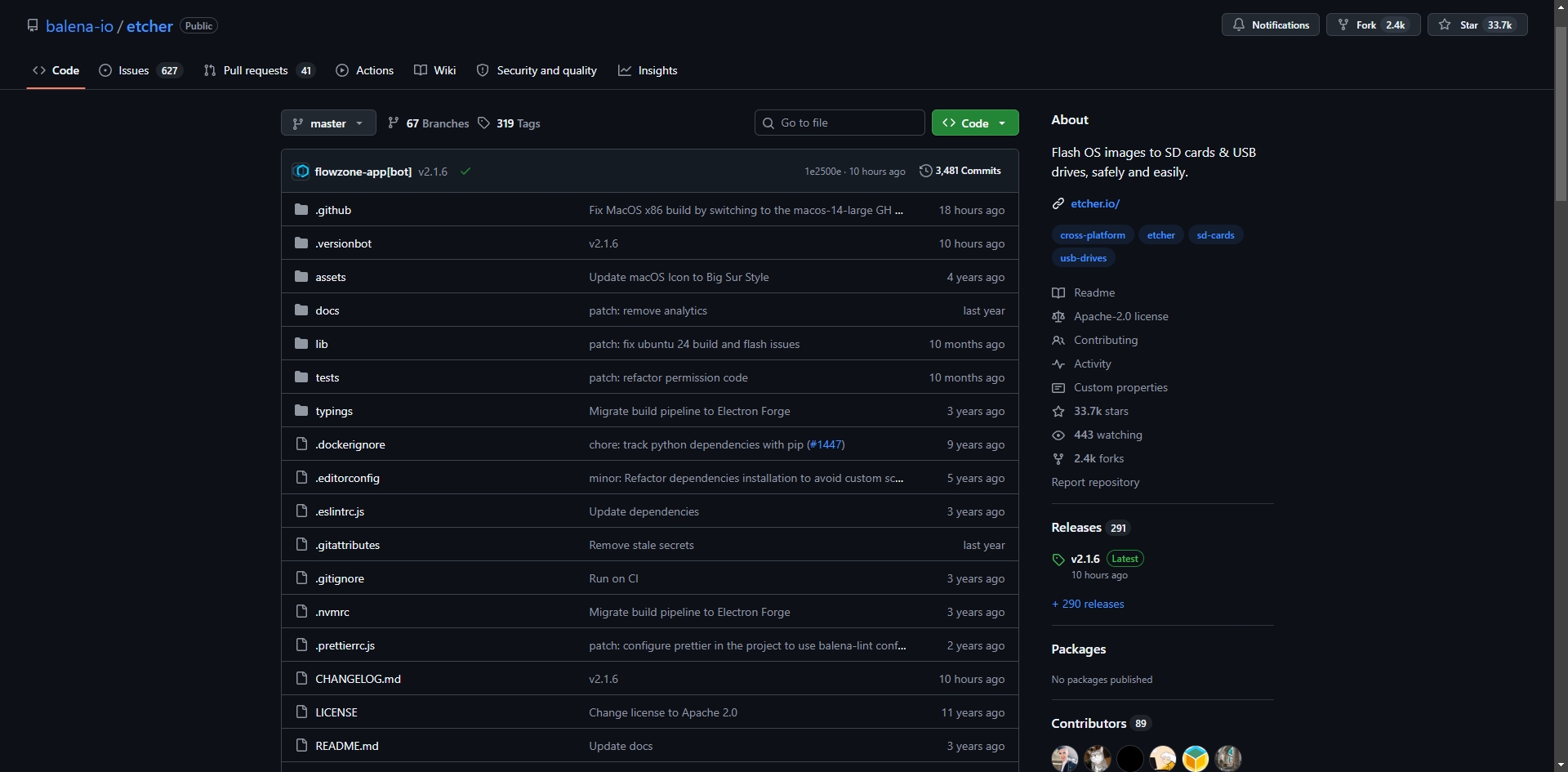Screen dimensions: 1568x772
Task: Click the assets folder icon
Action: 301,277
